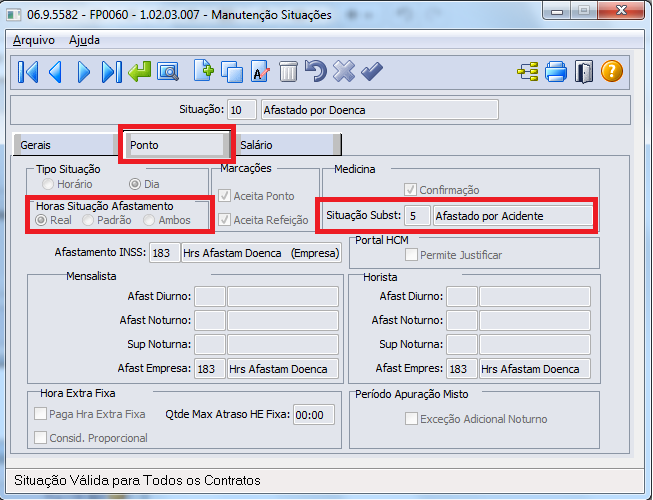Open help with orange question mark

[x=612, y=71]
